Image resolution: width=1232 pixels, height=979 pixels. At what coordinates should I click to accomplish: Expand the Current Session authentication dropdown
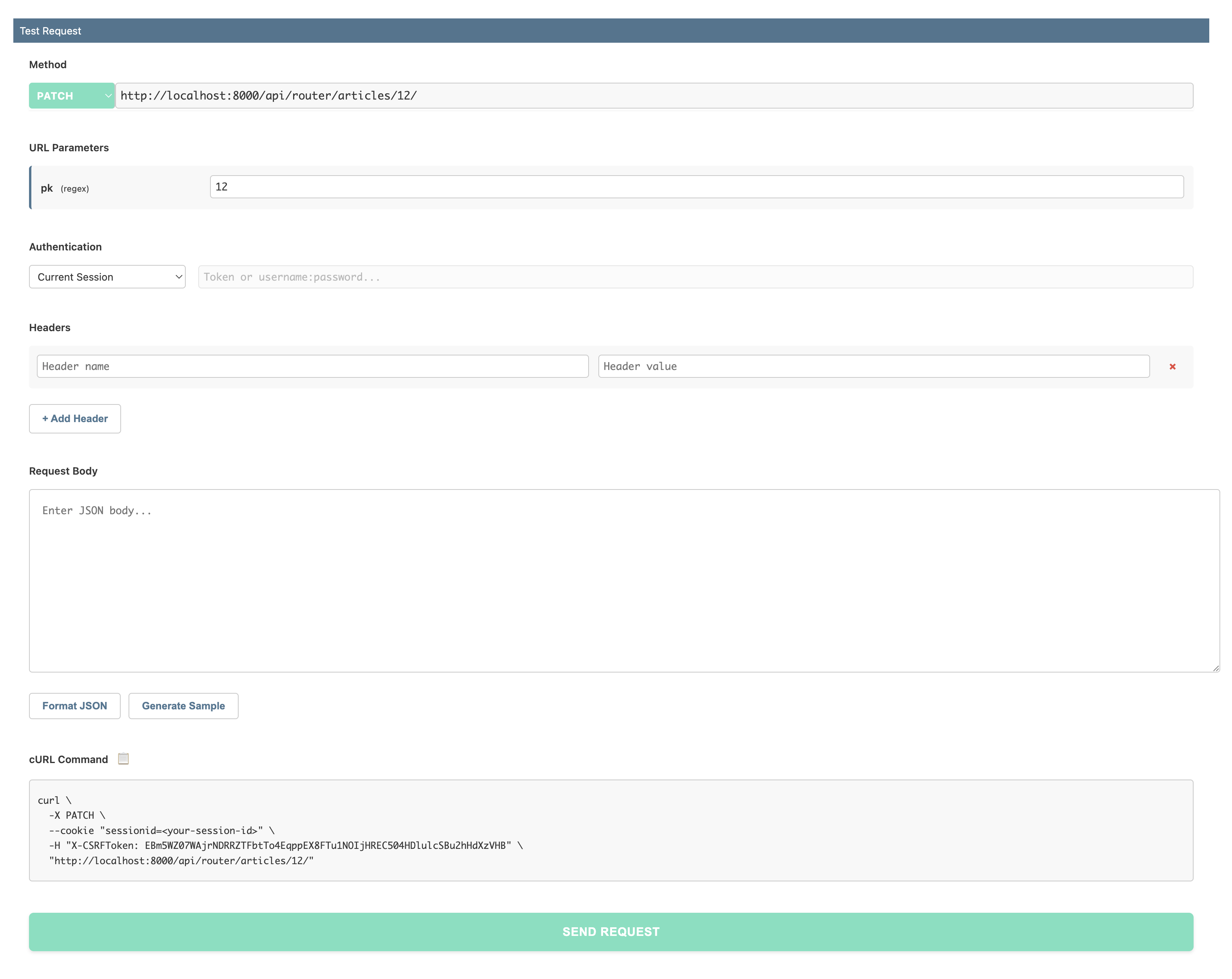tap(107, 277)
